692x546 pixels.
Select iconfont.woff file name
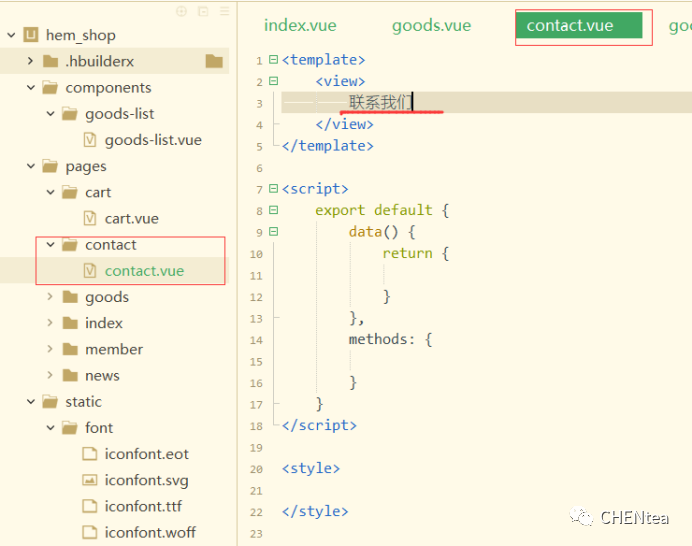click(150, 532)
